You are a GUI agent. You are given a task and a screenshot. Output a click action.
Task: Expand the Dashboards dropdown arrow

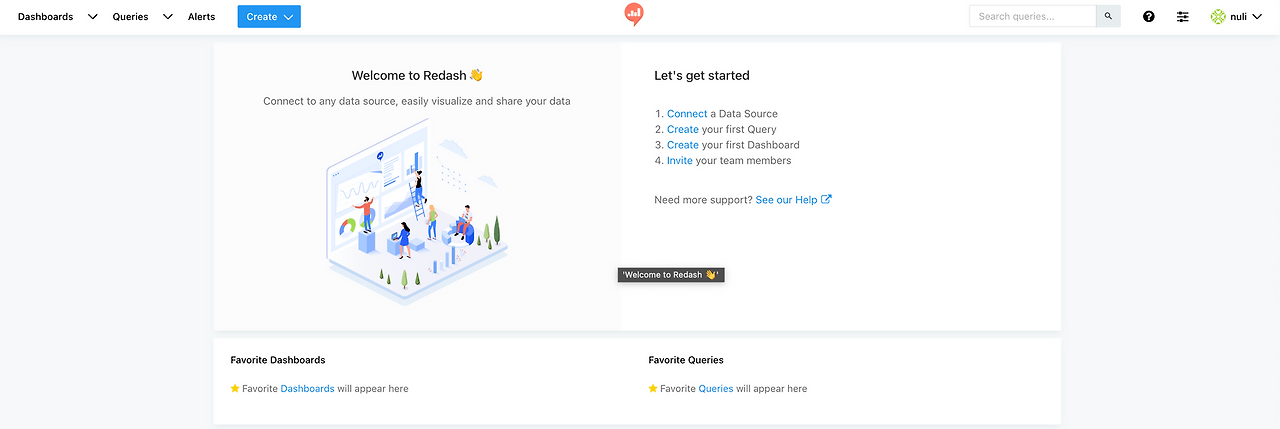pos(92,17)
